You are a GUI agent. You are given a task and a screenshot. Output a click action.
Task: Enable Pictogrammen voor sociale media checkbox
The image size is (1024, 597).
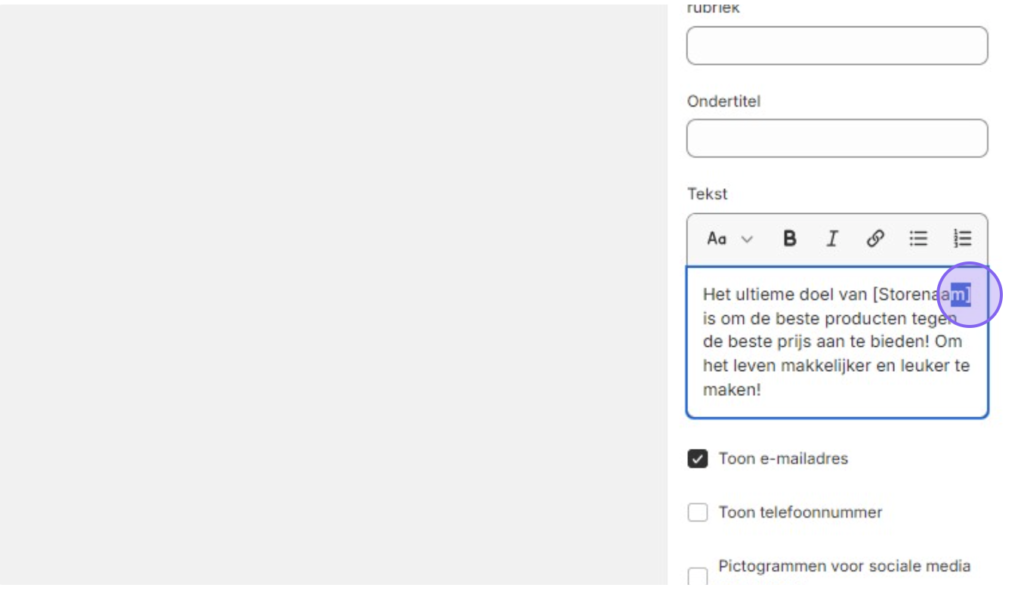[x=697, y=575]
